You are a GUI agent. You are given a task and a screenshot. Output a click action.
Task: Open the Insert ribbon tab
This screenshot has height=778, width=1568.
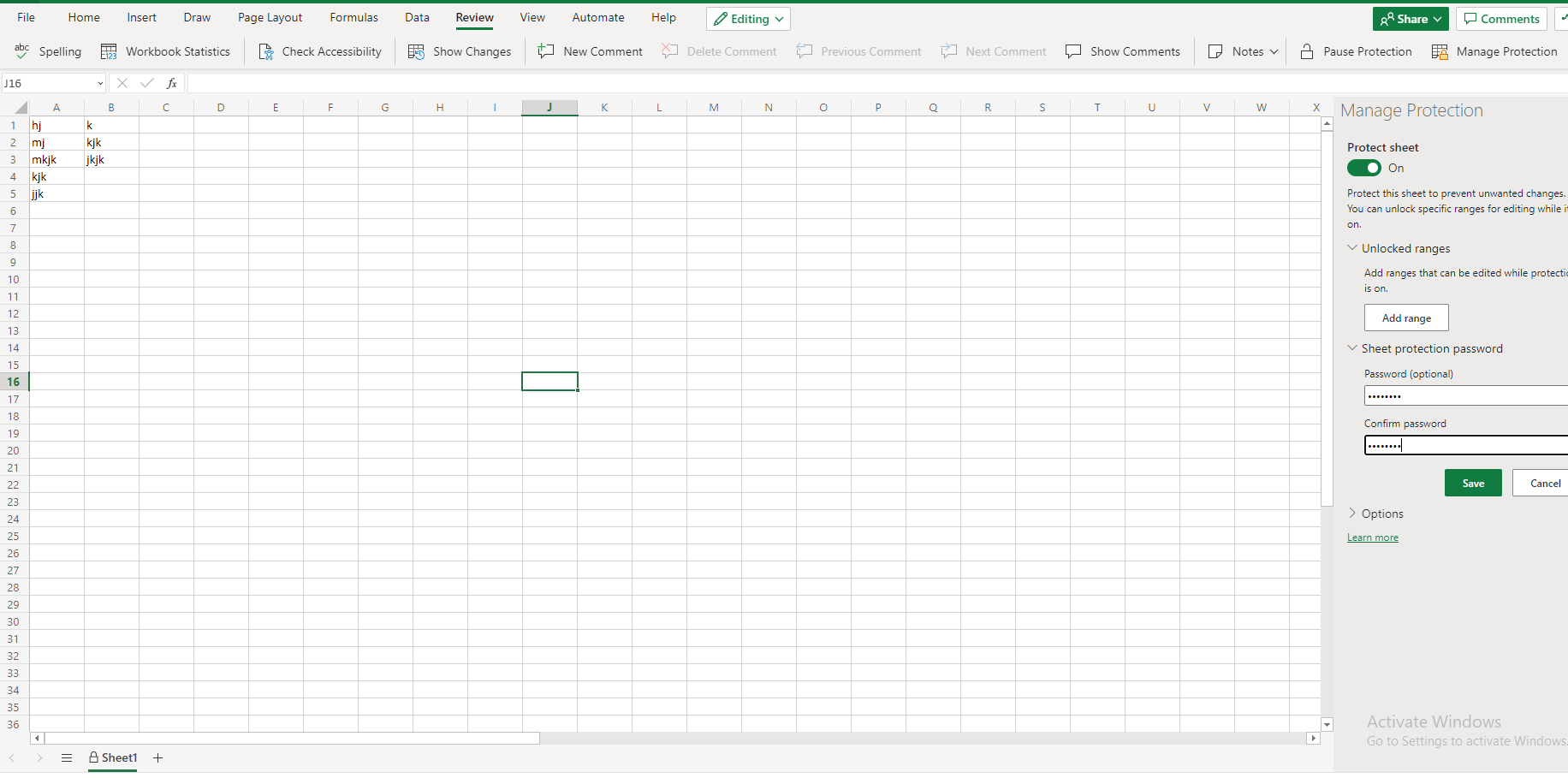[x=141, y=17]
